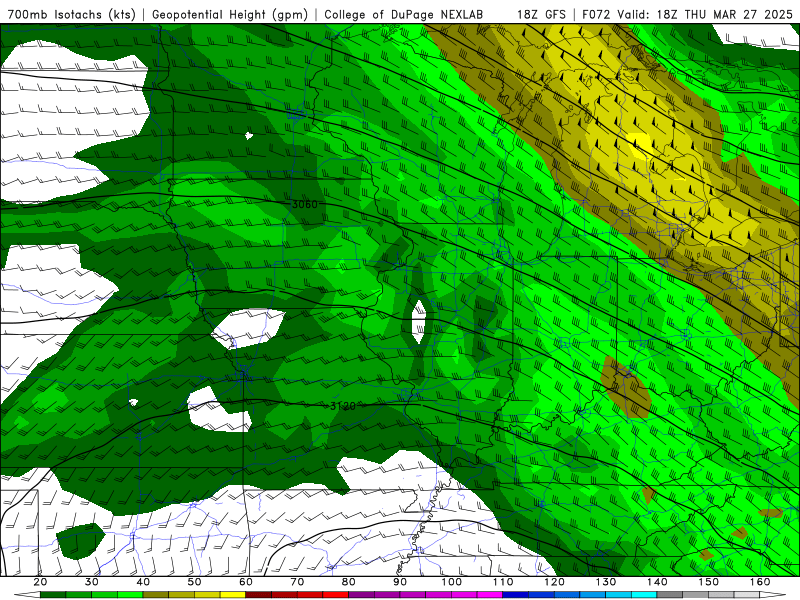Select the dark blue swatch just after 110
Screen dimensions: 800x600
click(x=515, y=595)
